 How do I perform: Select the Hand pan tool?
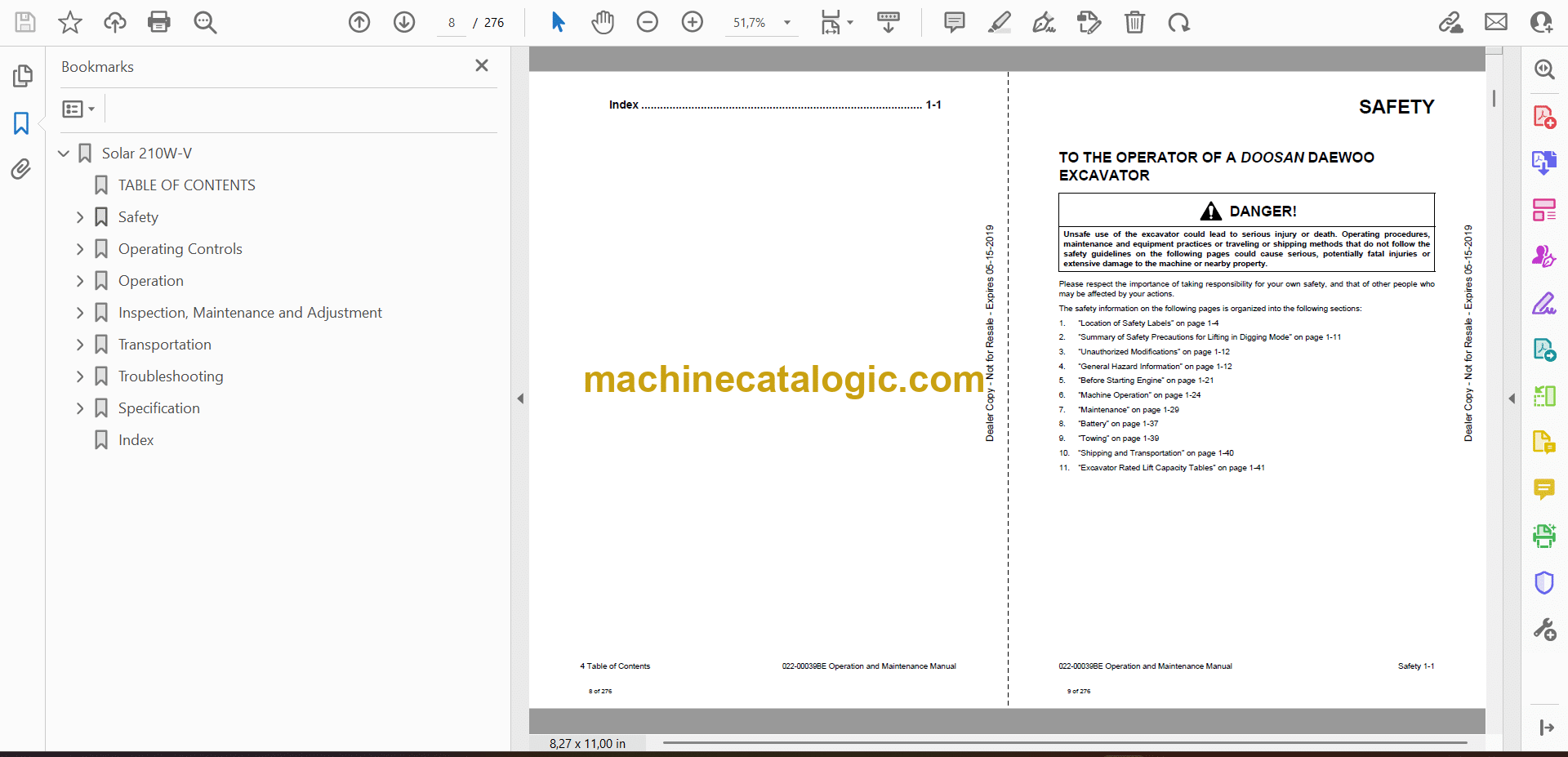click(603, 22)
